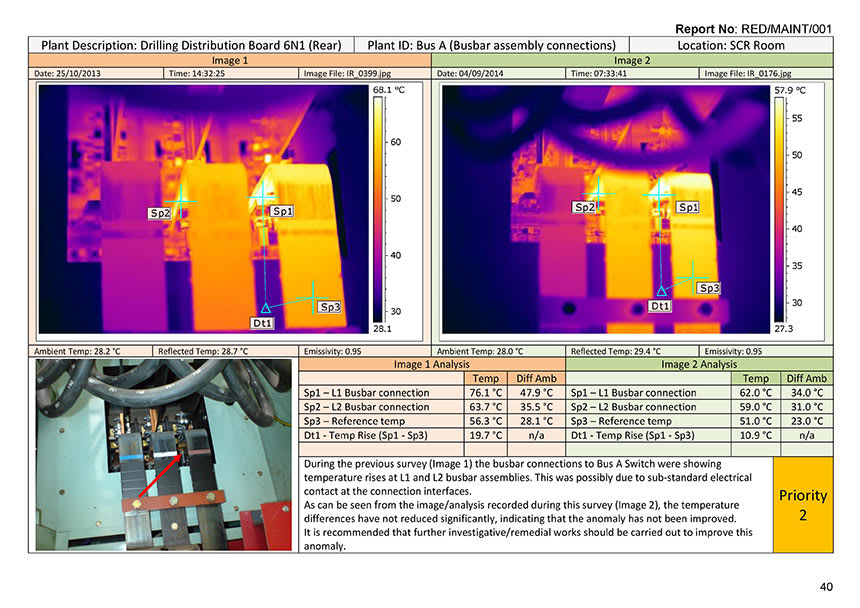Screen dimensions: 860x608
Task: Click the Dt1 label in Image 1
Action: pyautogui.click(x=262, y=323)
